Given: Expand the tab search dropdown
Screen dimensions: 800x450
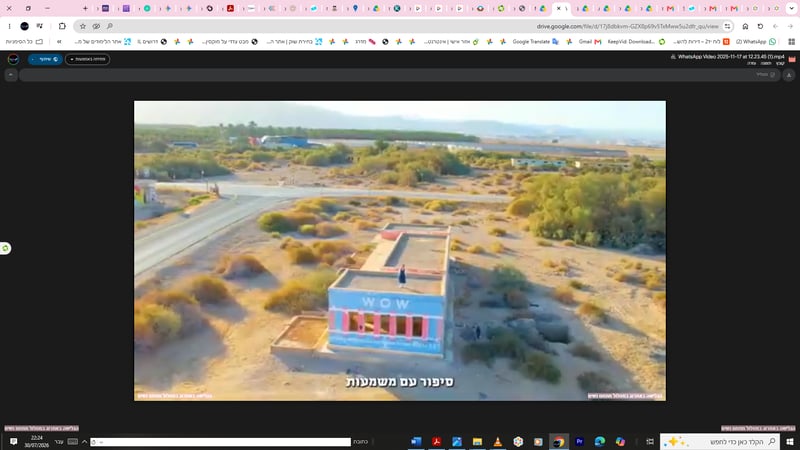Looking at the screenshot, I should [x=791, y=8].
